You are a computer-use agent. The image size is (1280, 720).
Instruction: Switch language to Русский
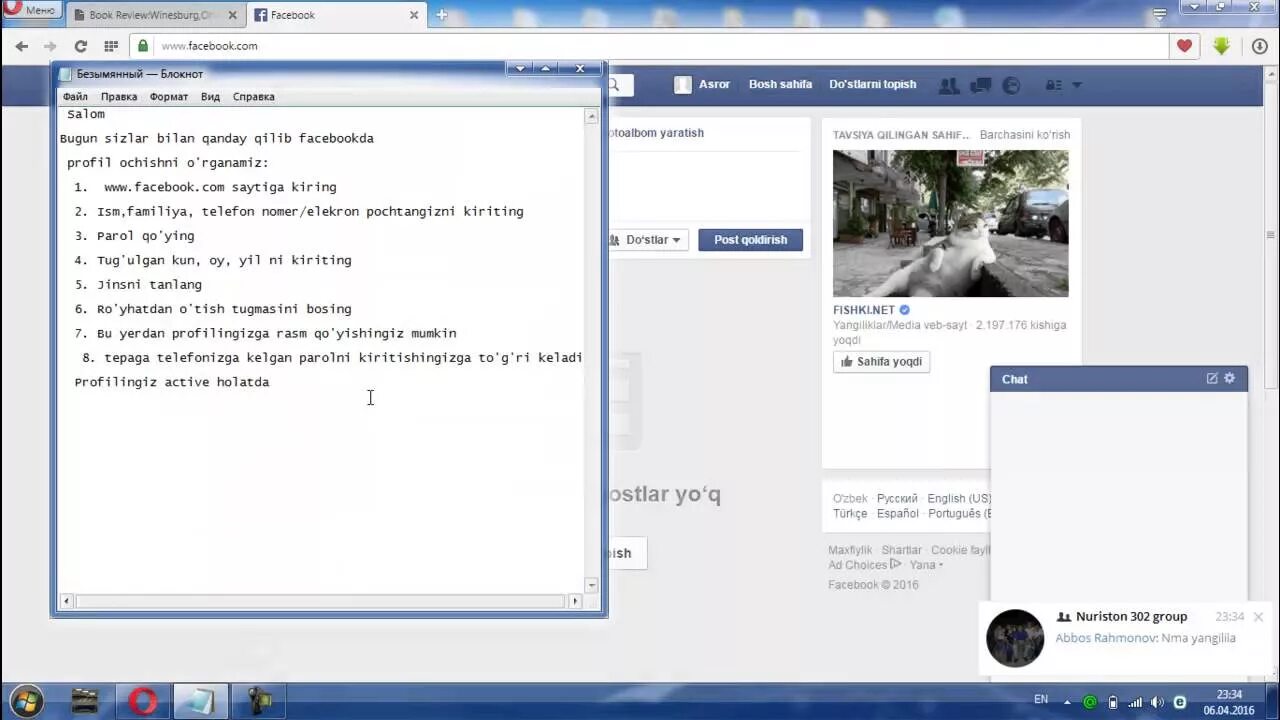tap(897, 499)
